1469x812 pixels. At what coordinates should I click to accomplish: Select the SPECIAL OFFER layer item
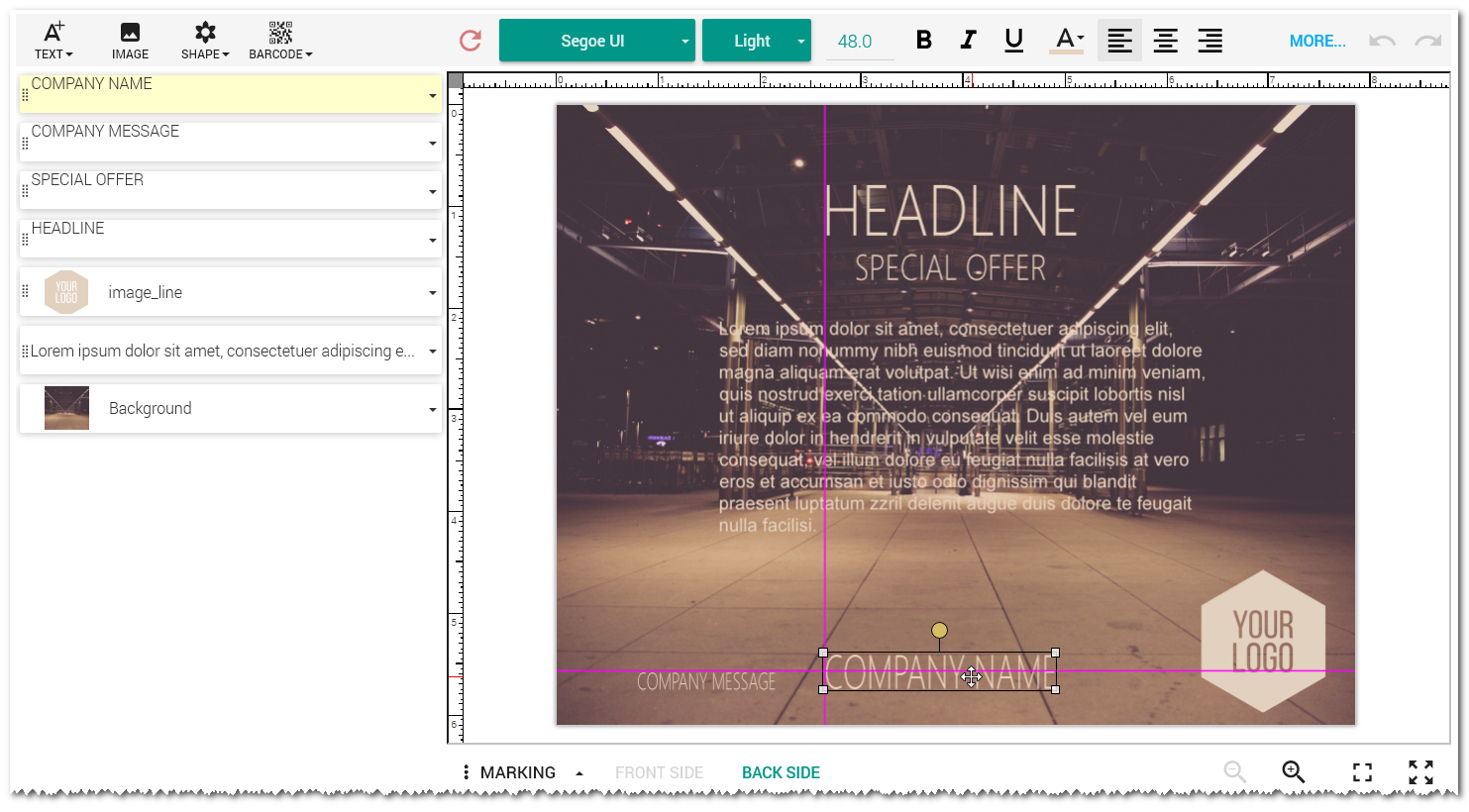(x=230, y=190)
